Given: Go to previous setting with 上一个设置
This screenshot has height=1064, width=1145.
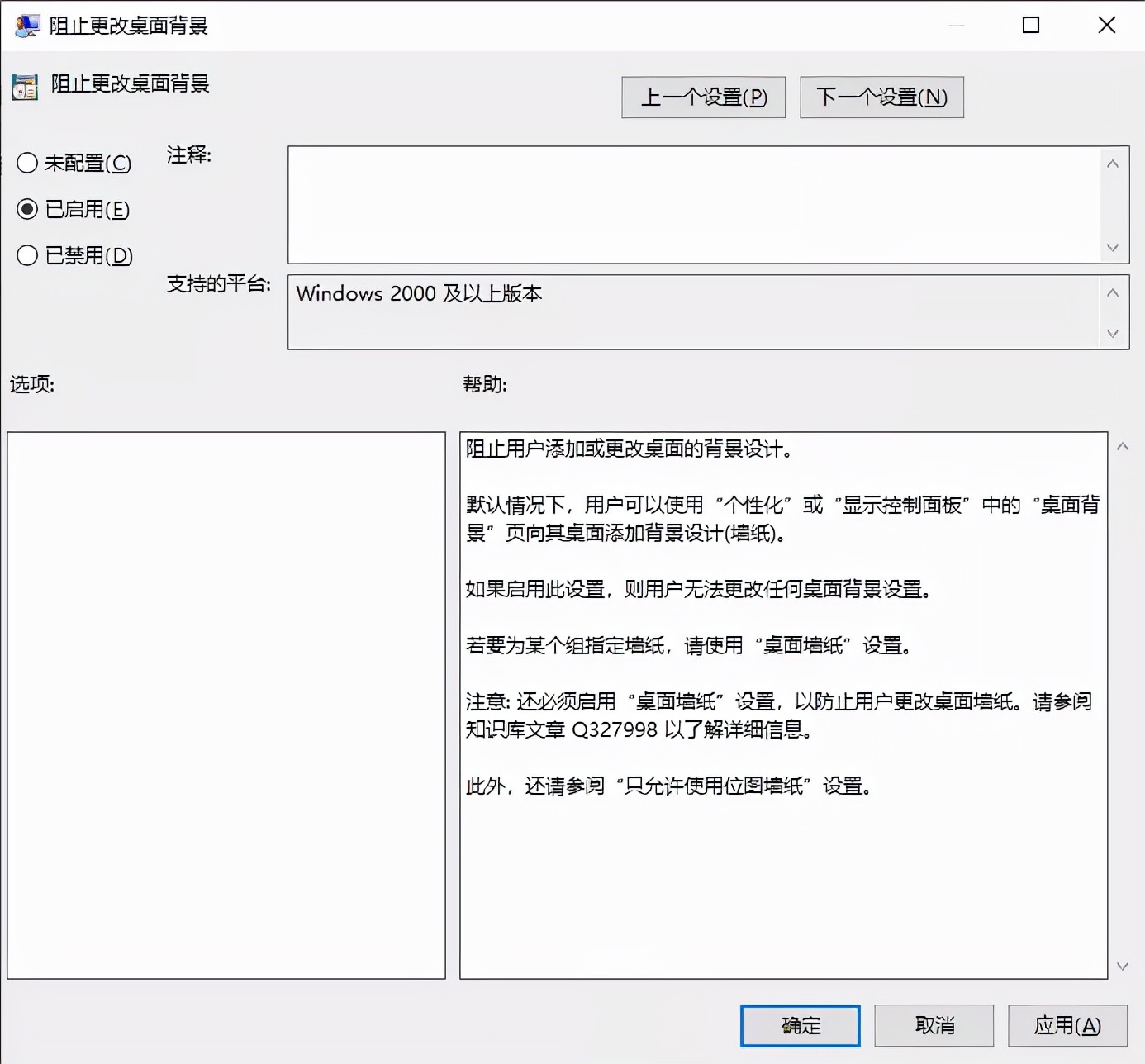Looking at the screenshot, I should (703, 97).
